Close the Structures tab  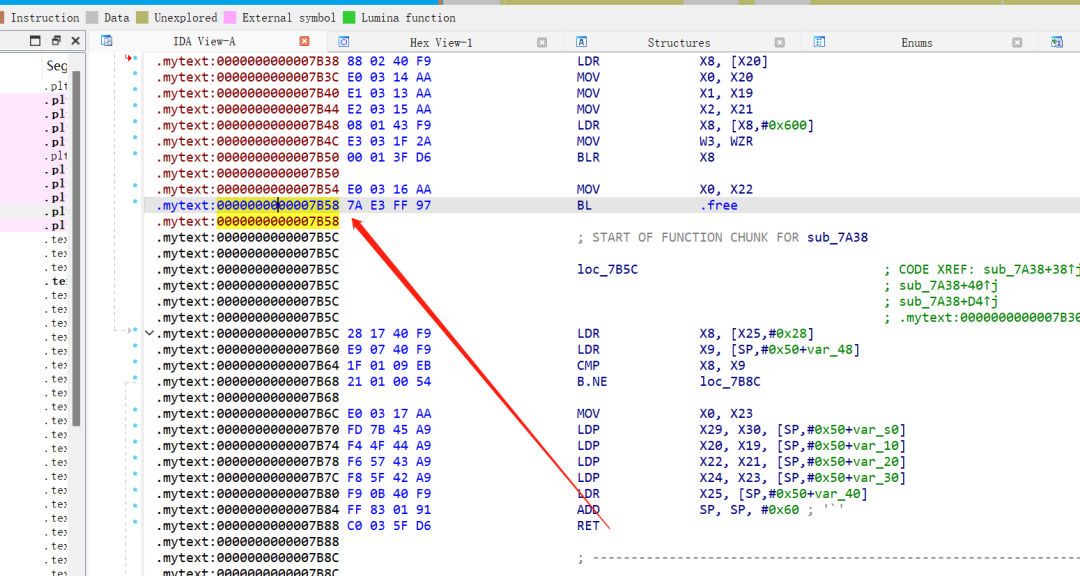780,42
